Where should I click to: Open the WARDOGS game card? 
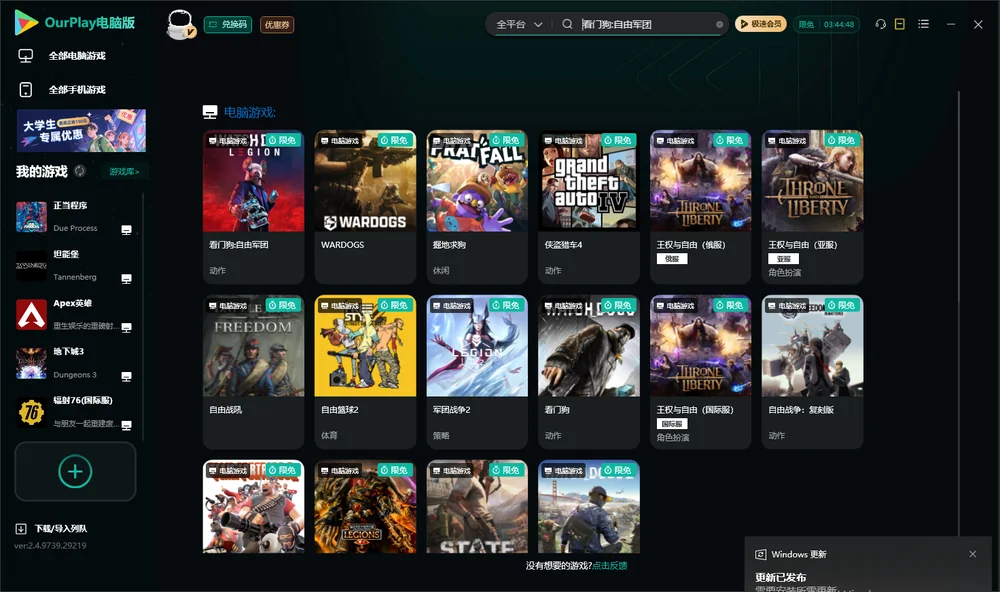click(365, 207)
